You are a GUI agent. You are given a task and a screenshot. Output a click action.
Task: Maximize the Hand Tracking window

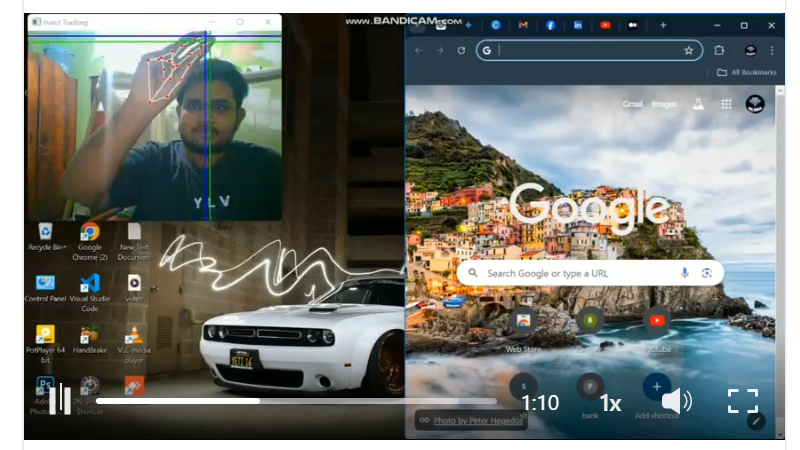pyautogui.click(x=240, y=22)
